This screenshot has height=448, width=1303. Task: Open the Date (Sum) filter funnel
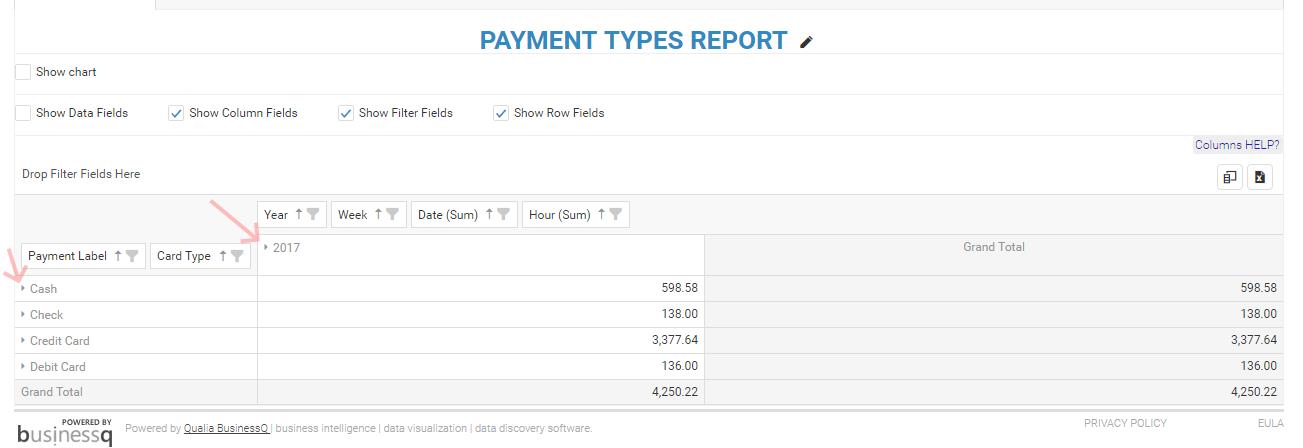[x=504, y=214]
